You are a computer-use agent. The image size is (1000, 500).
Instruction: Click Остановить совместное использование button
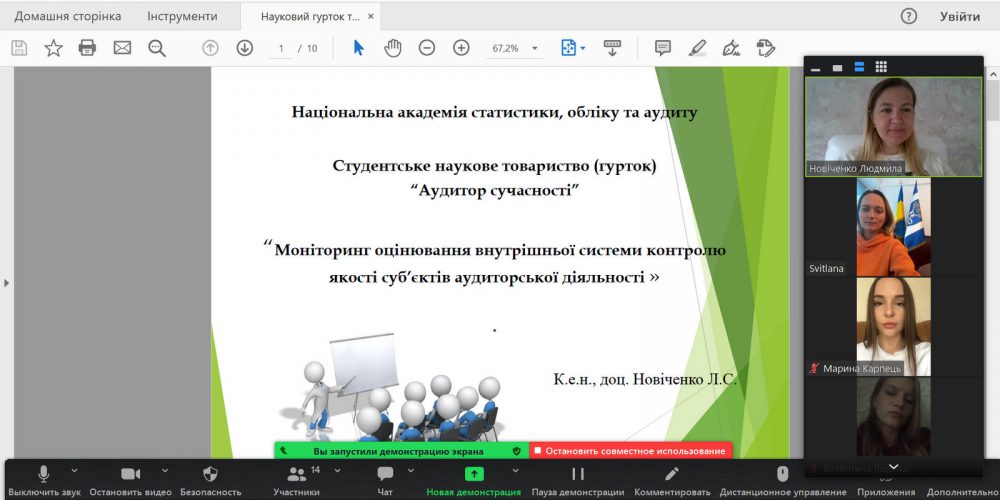631,451
